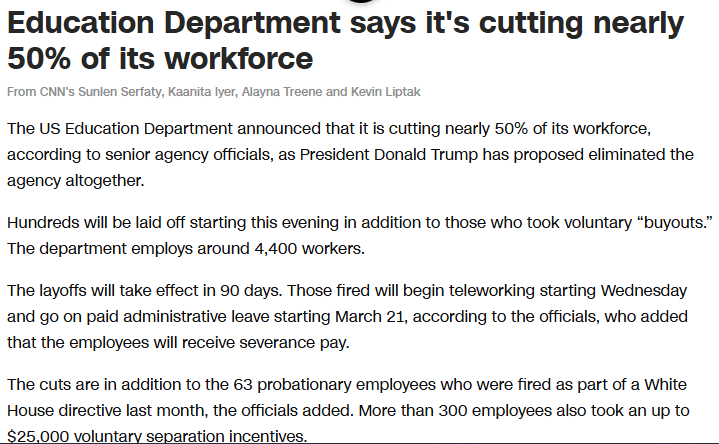Click paragraph starting "The cuts are in addition"
This screenshot has height=444, width=719.
coord(350,410)
